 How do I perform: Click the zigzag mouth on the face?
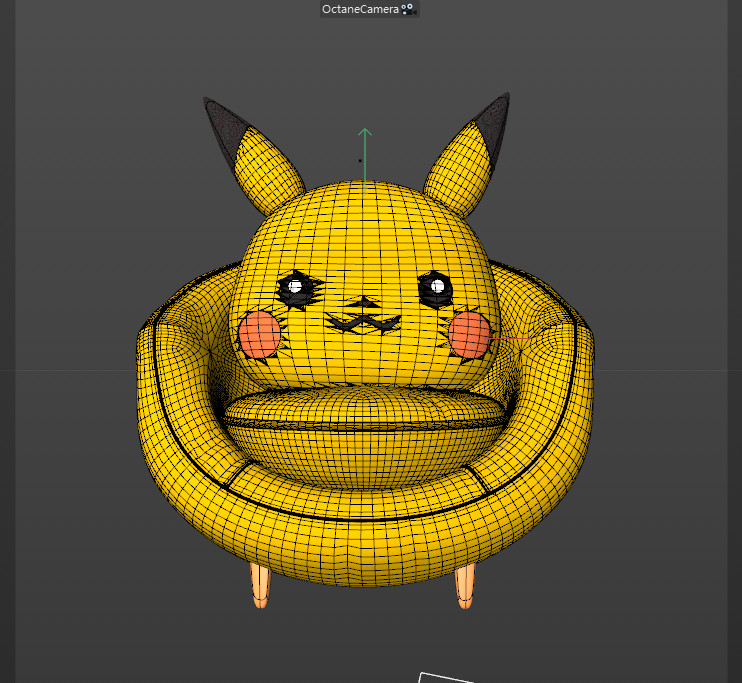click(x=362, y=324)
